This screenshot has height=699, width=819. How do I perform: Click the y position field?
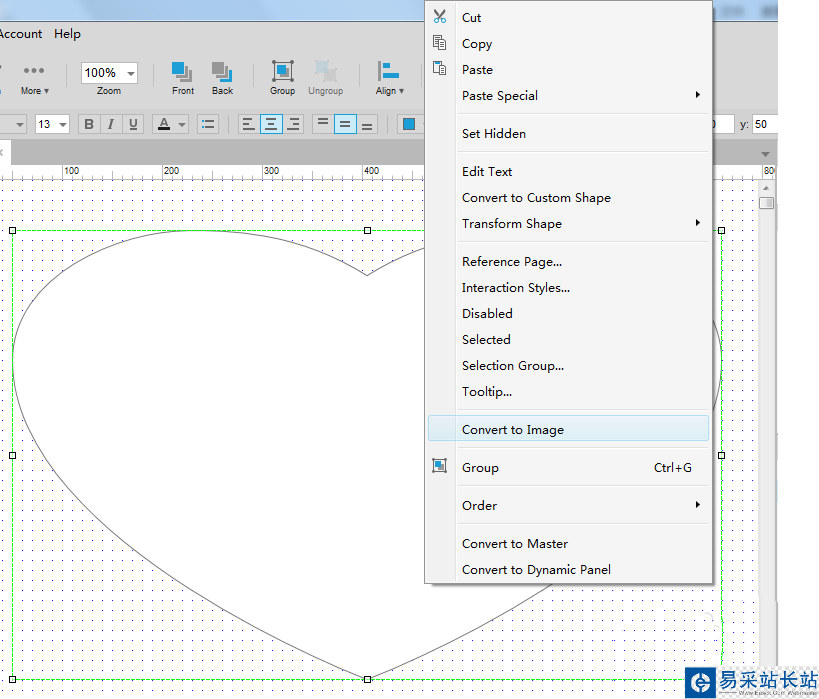coord(765,124)
